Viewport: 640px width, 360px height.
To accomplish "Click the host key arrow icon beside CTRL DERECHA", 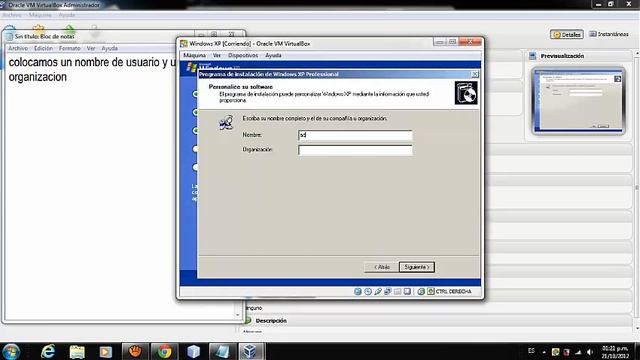I will click(x=431, y=291).
